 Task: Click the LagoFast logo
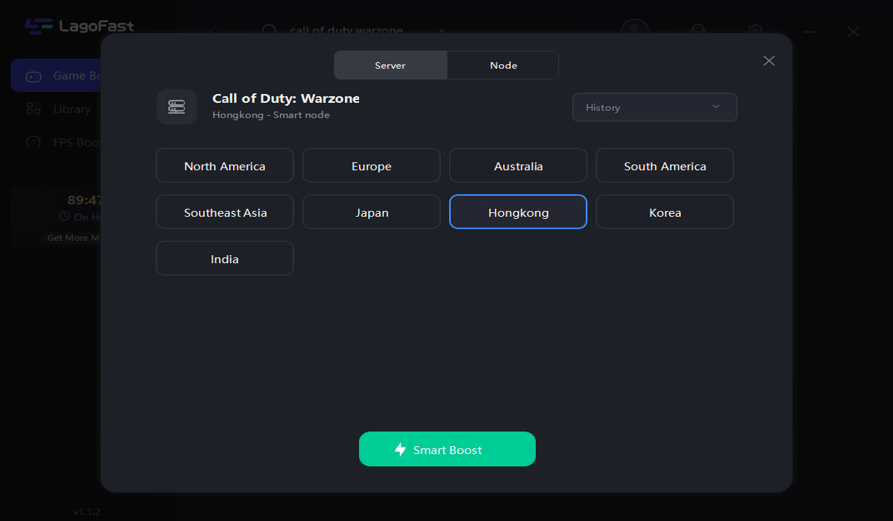tap(40, 27)
